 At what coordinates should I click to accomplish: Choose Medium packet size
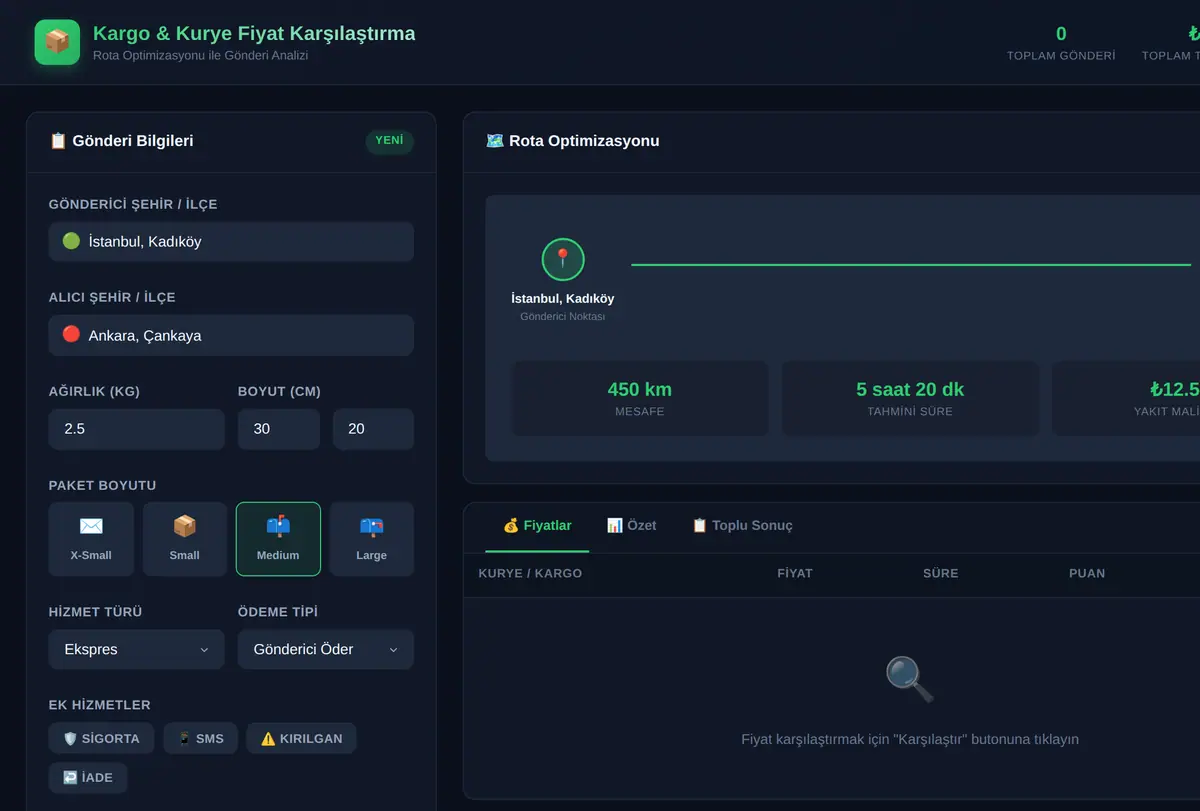pyautogui.click(x=278, y=539)
